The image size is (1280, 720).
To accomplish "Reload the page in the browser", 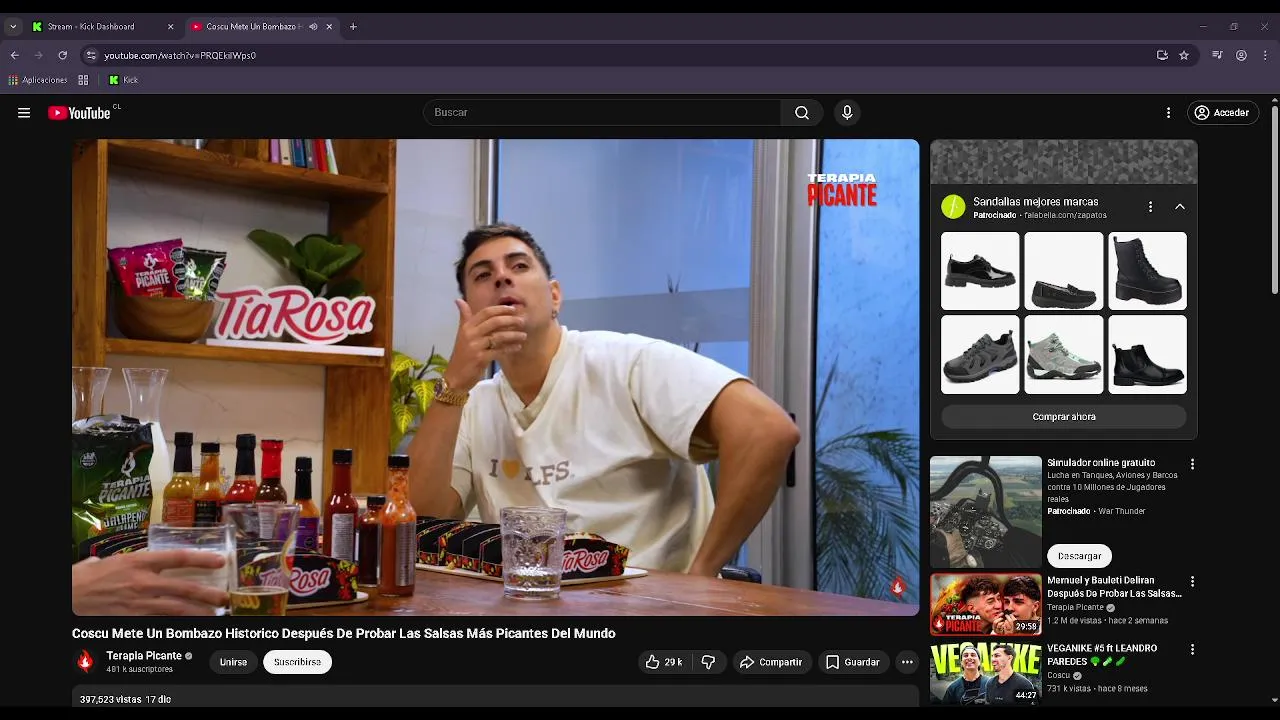I will pos(62,55).
